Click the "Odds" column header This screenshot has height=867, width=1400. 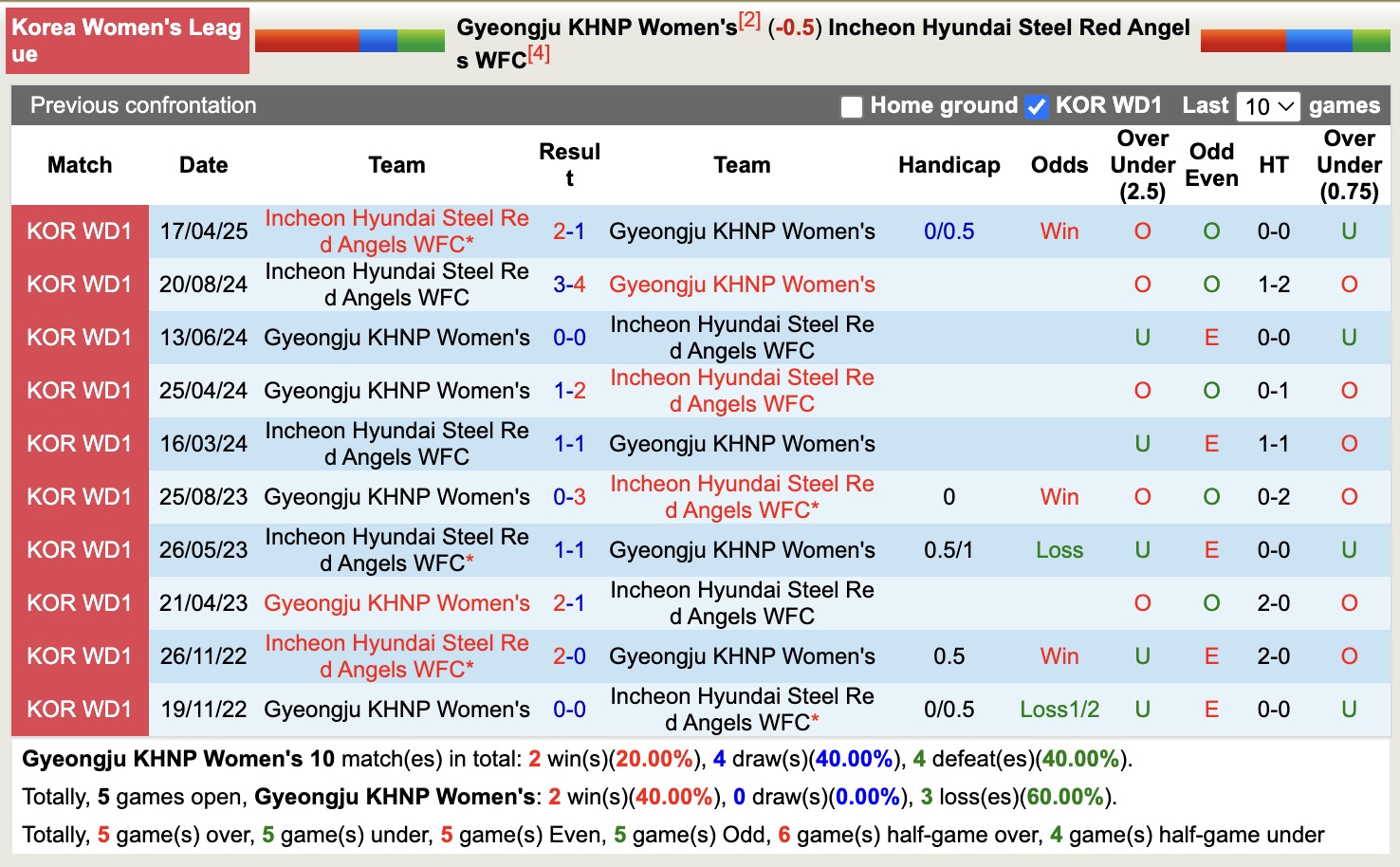1059,164
